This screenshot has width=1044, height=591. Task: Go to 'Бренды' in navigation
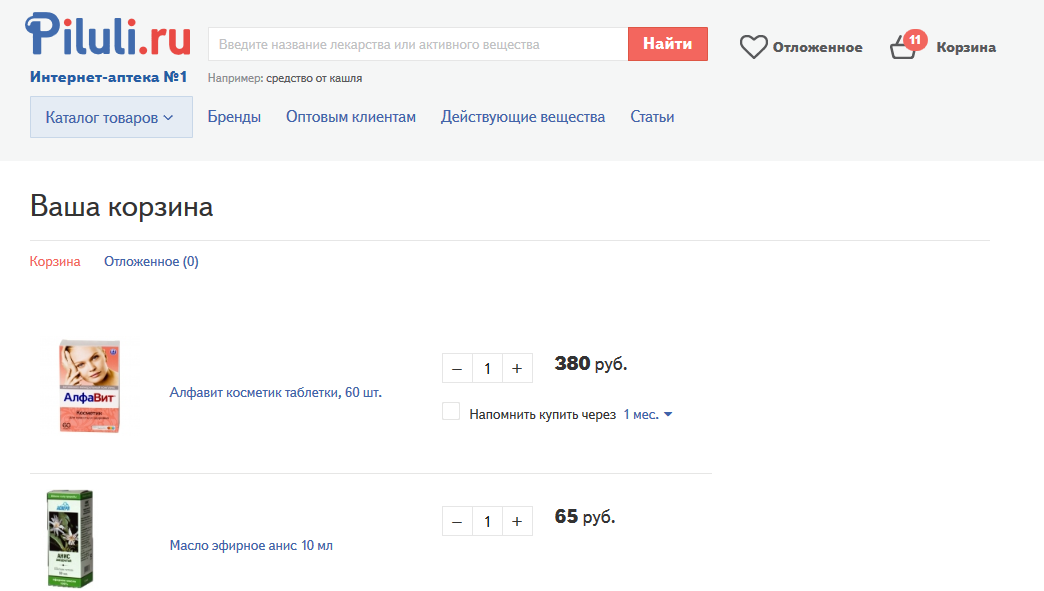pos(234,117)
